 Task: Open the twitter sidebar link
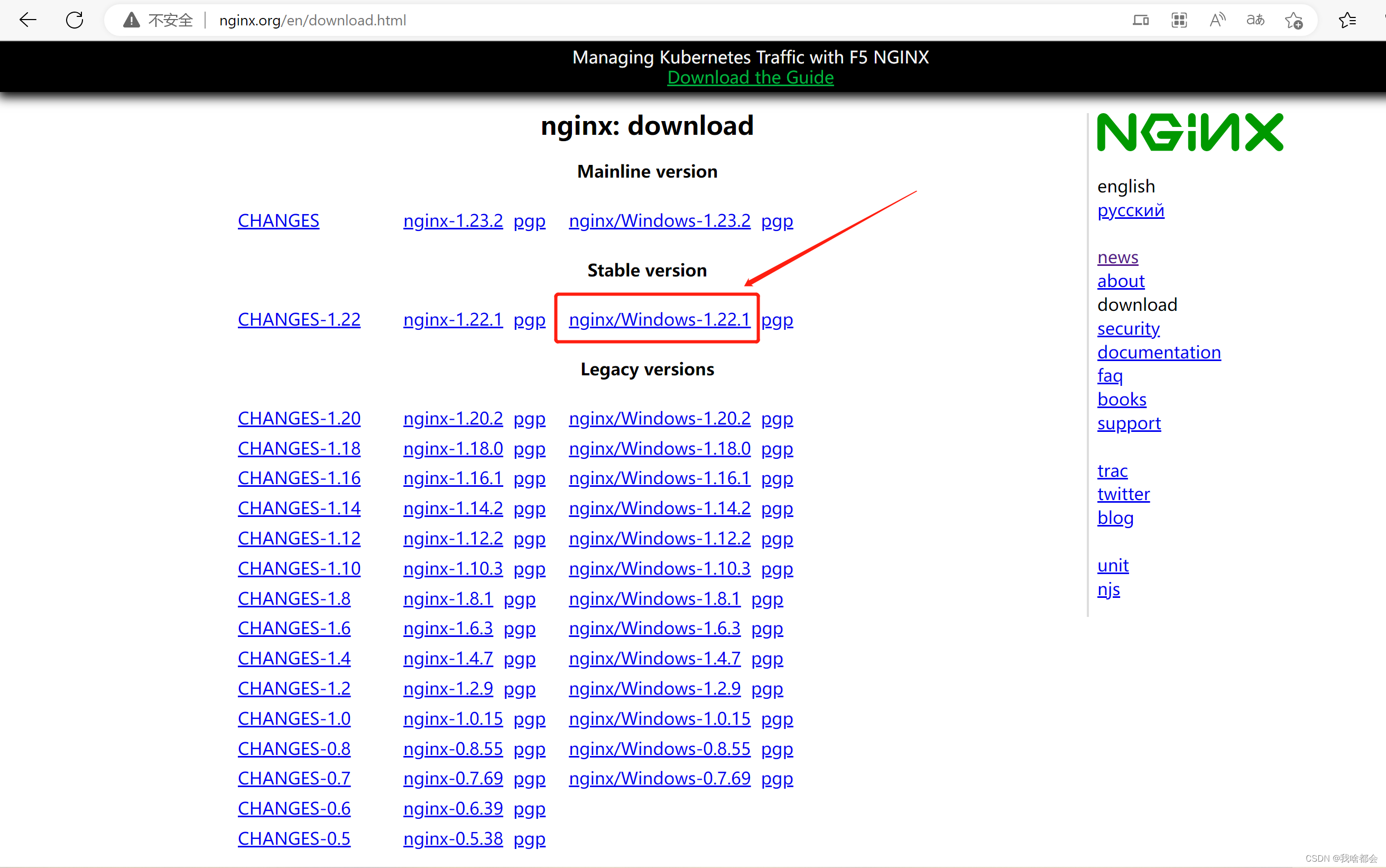[1123, 494]
